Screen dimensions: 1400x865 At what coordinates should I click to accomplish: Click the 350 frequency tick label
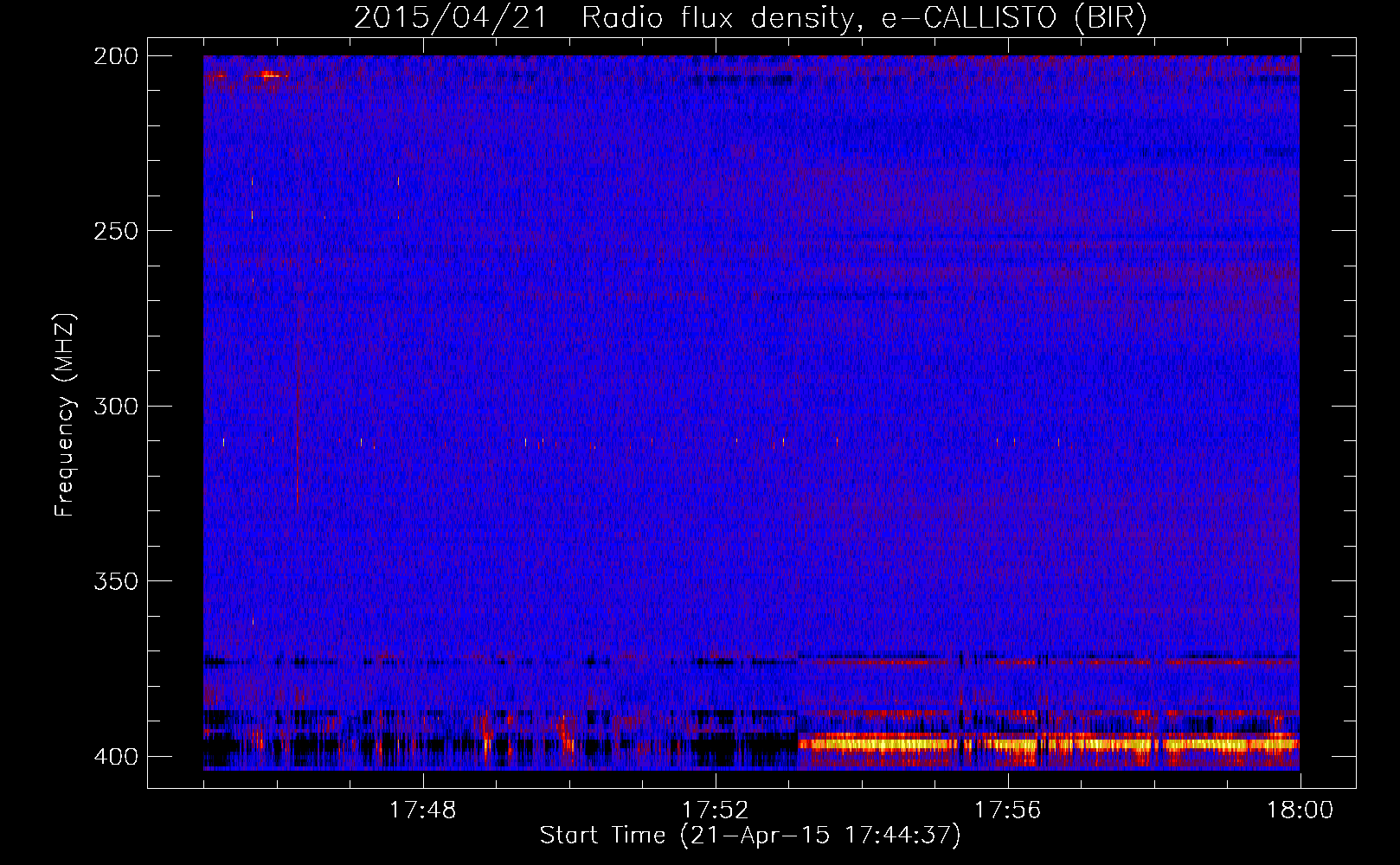pos(115,581)
